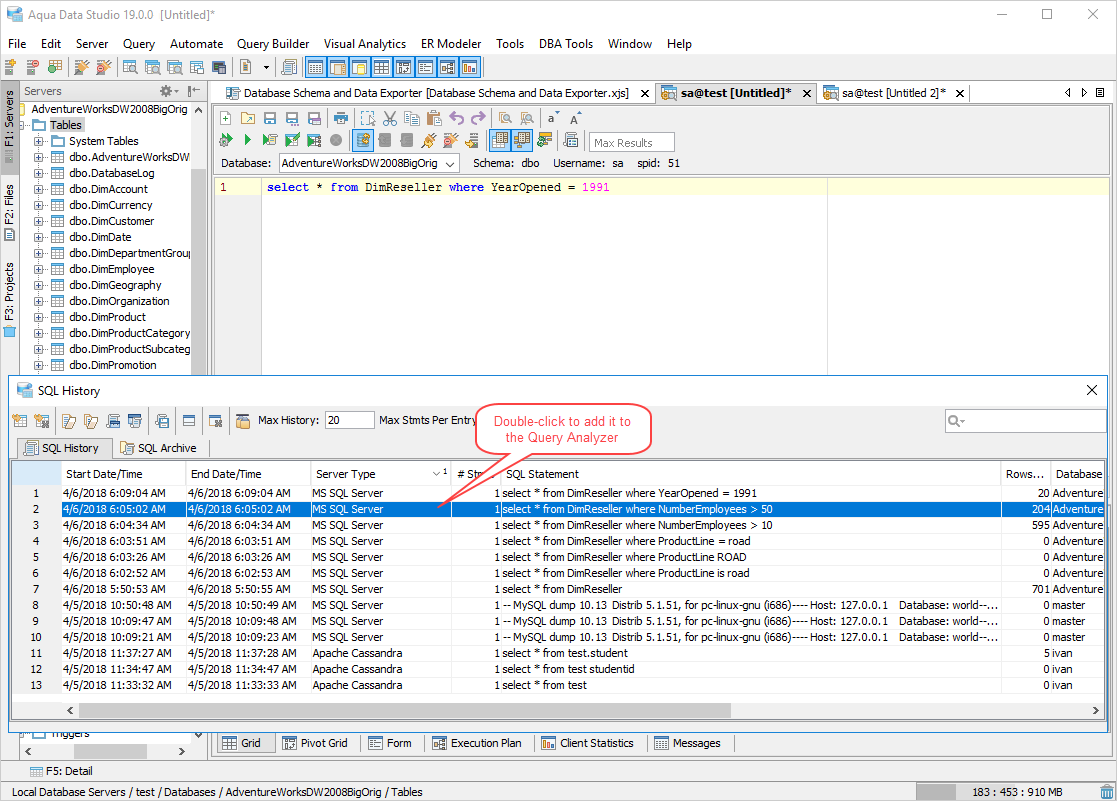
Task: Click the open file folder icon
Action: [x=247, y=118]
